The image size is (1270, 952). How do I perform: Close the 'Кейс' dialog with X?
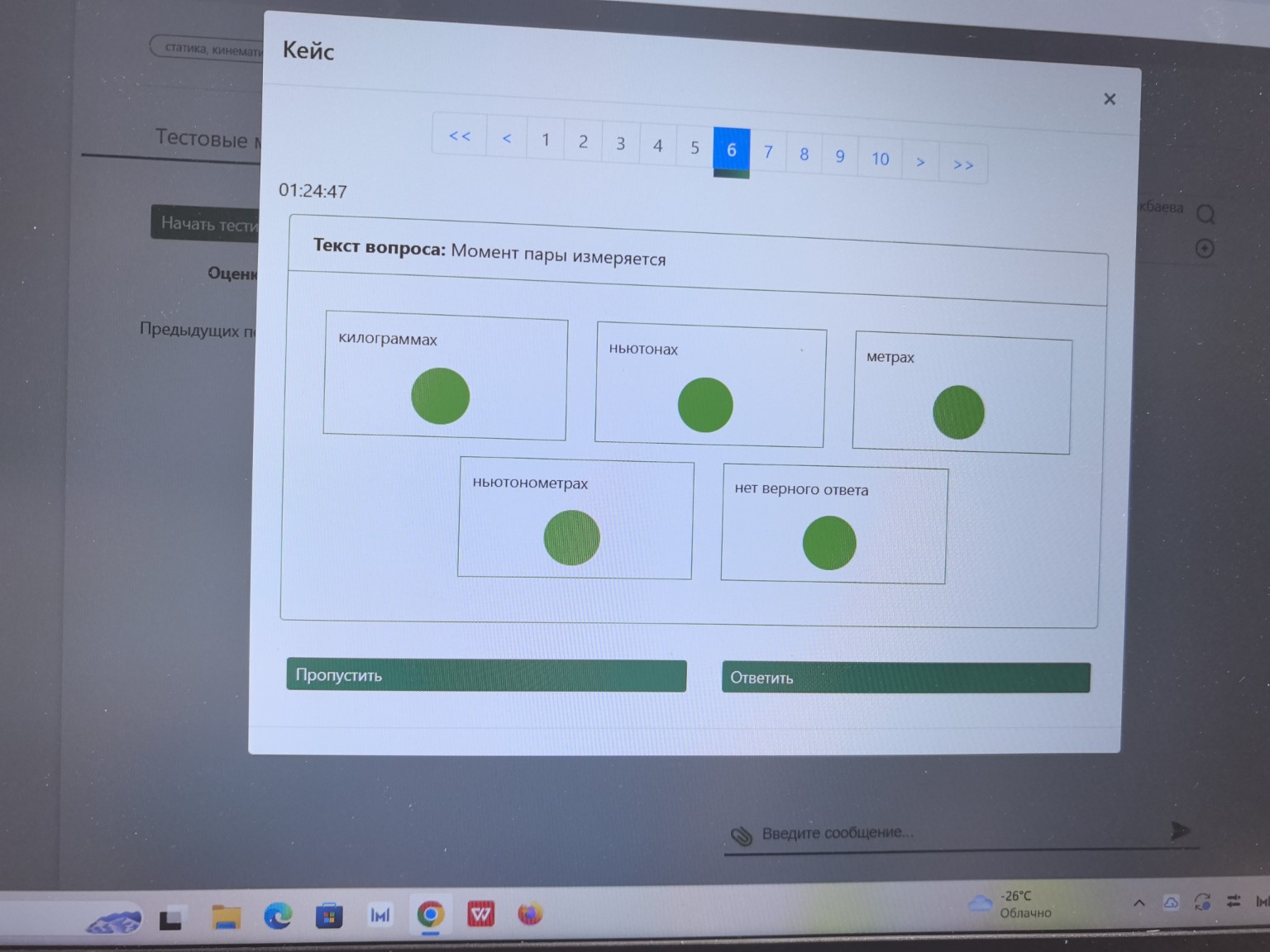1110,99
